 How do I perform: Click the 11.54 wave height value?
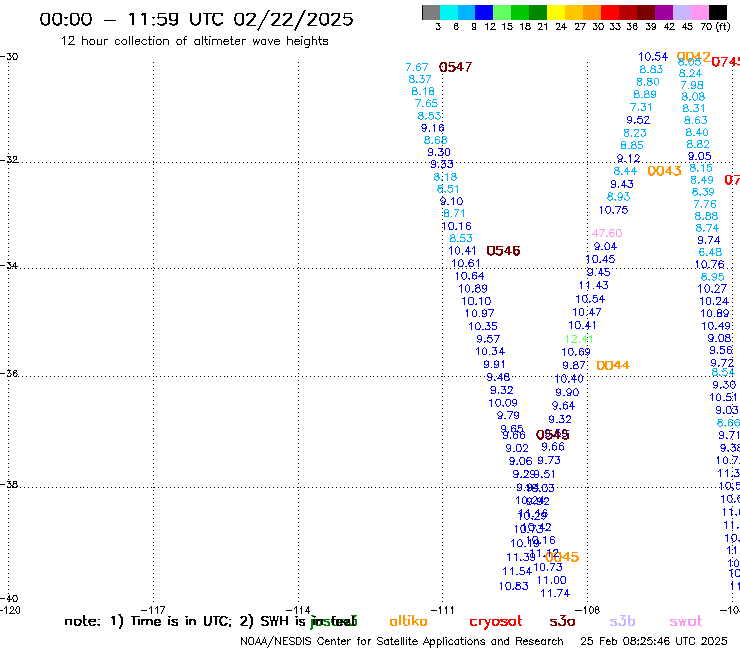517,571
